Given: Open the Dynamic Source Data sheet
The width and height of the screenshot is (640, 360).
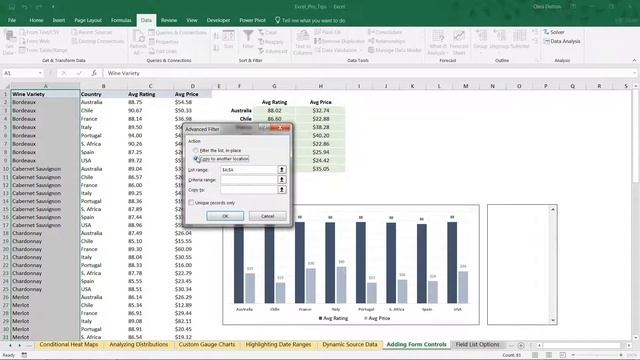Looking at the screenshot, I should click(350, 344).
